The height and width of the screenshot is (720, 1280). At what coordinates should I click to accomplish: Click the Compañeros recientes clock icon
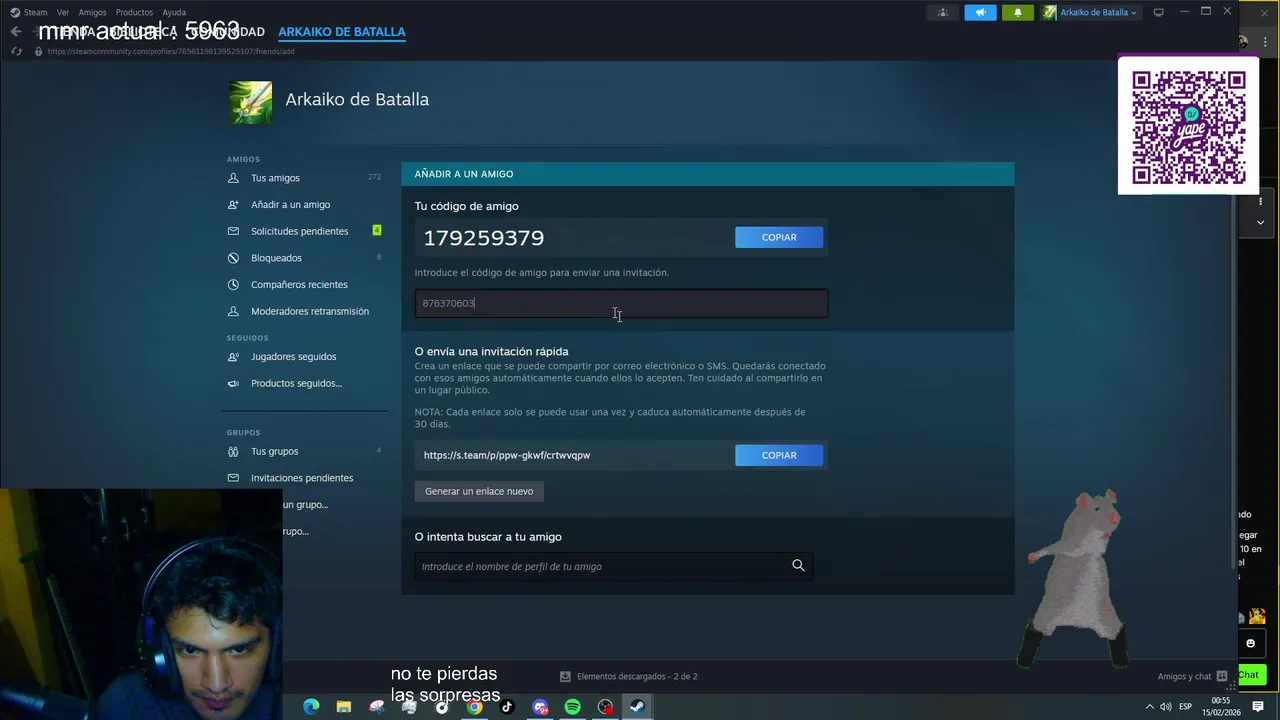click(x=233, y=285)
